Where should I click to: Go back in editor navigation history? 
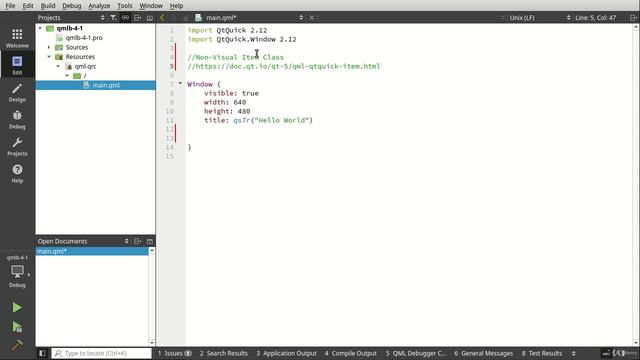162,18
